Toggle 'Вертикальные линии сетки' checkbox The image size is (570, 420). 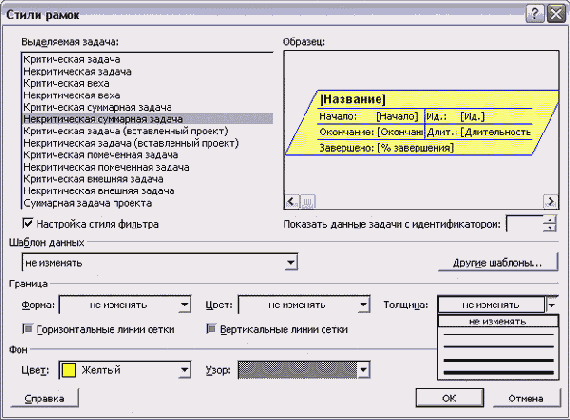tap(211, 329)
